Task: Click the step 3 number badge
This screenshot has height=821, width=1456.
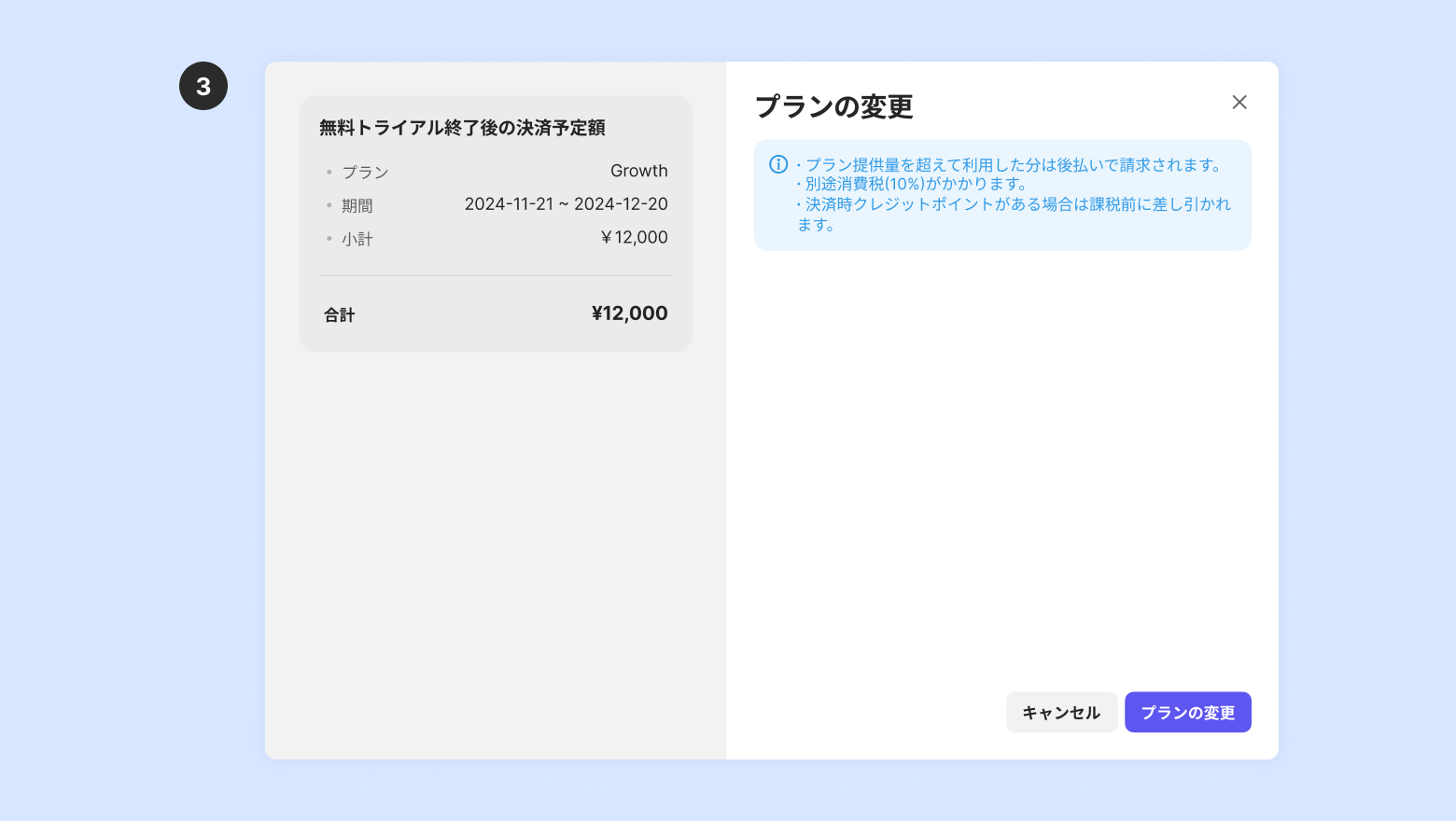Action: tap(203, 86)
